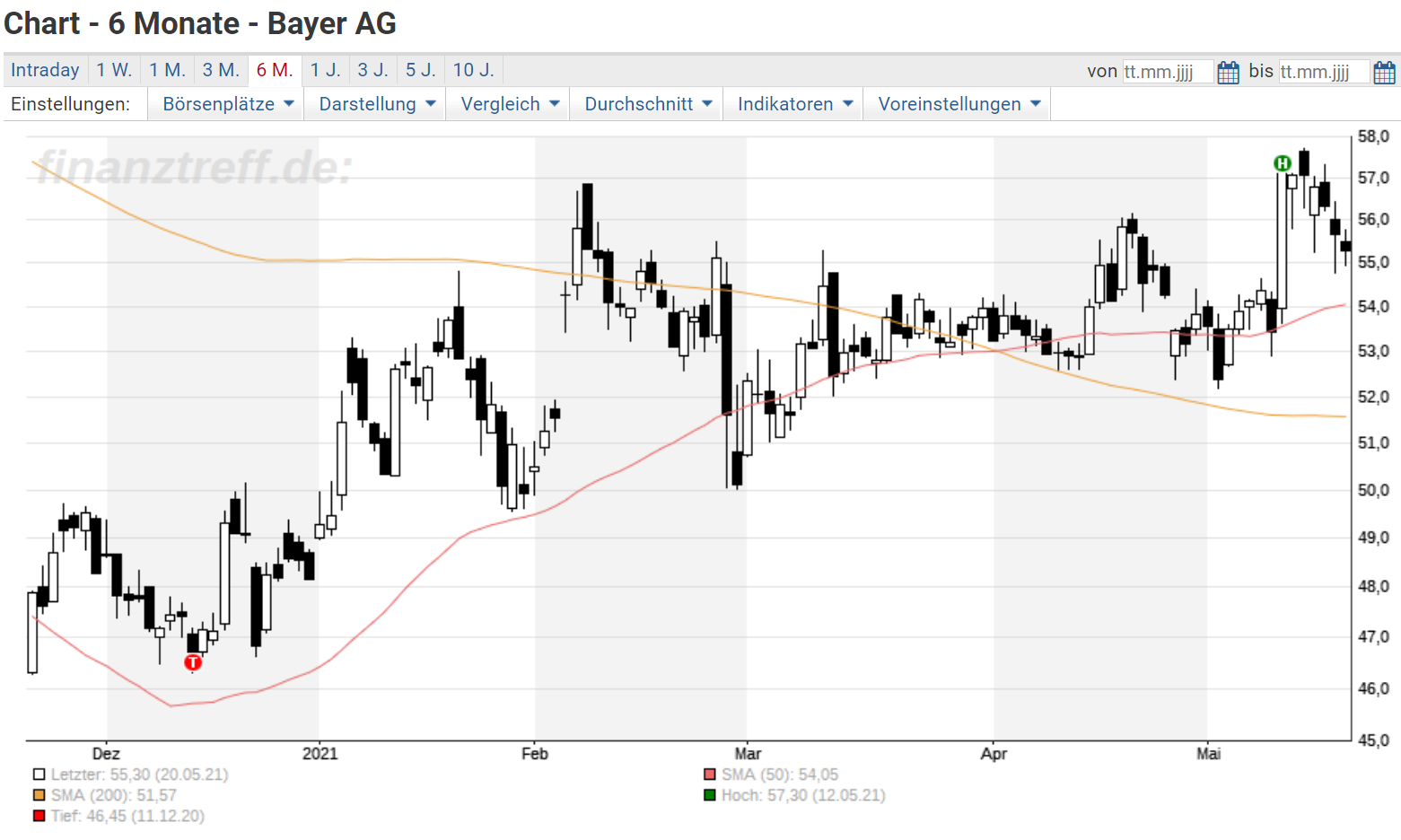The image size is (1401, 840).
Task: Click the red T low marker on chart
Action: [x=193, y=662]
